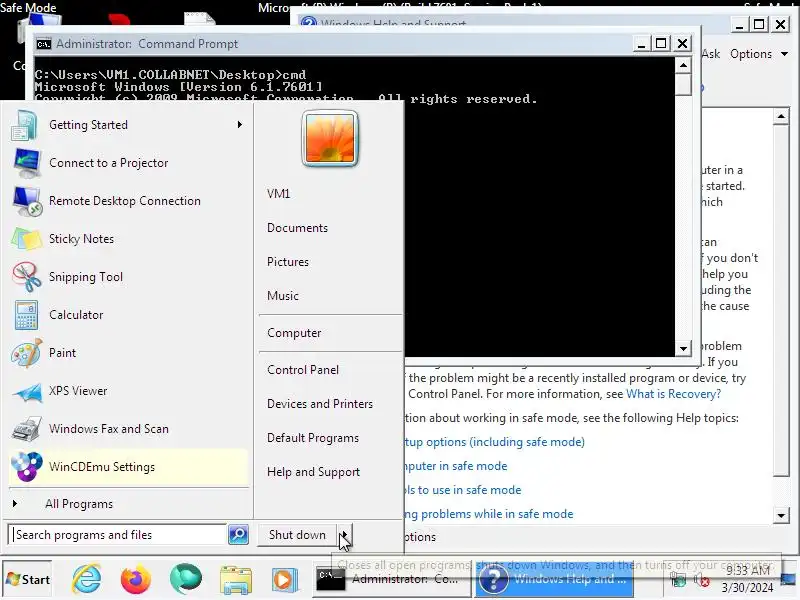The height and width of the screenshot is (600, 800).
Task: Click Help window scrollbar up arrow
Action: point(781,116)
